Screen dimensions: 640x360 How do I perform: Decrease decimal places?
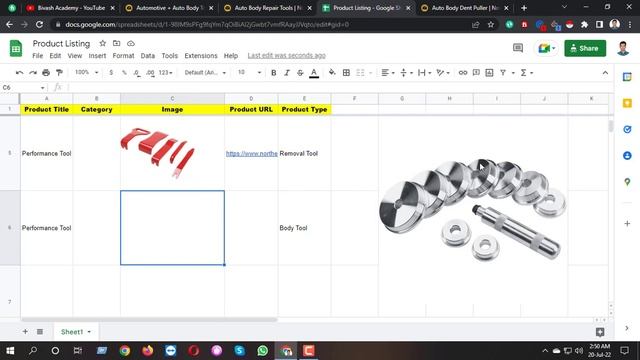point(137,73)
